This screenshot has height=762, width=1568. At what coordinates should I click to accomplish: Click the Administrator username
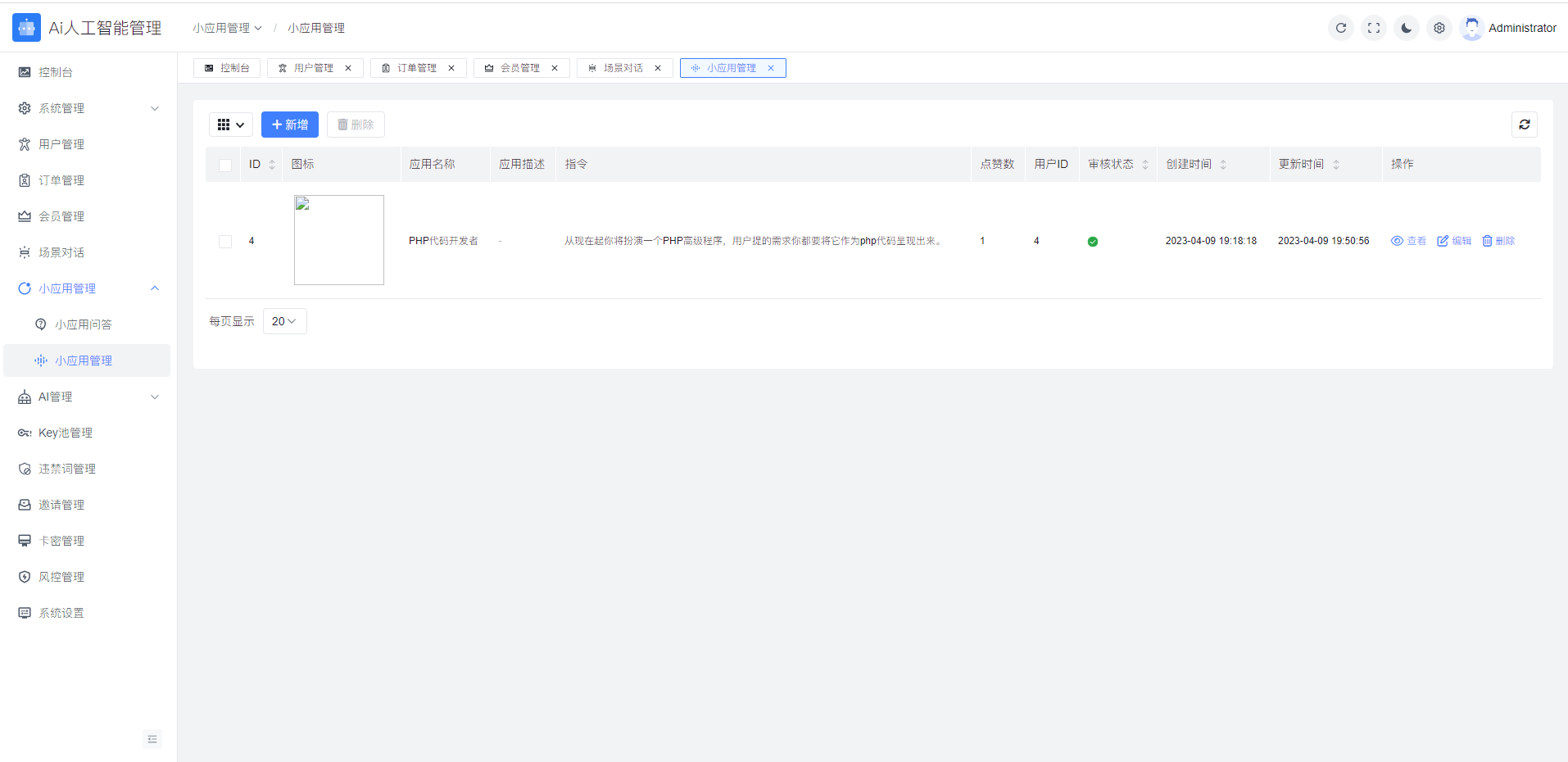[1522, 28]
